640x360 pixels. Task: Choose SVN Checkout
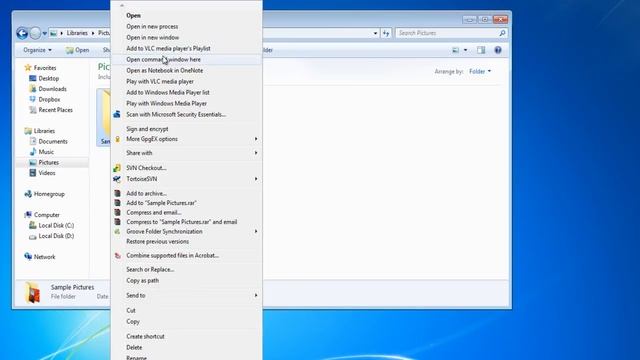(187, 168)
